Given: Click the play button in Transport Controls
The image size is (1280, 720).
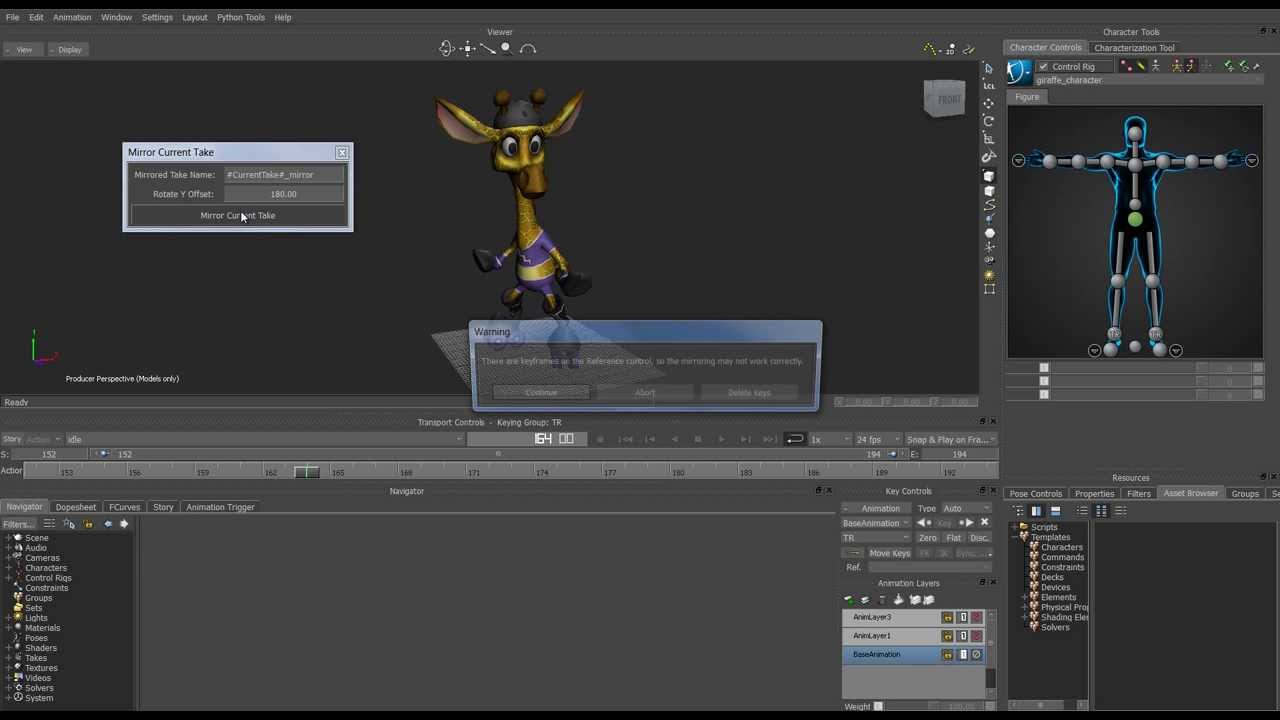Looking at the screenshot, I should (721, 439).
